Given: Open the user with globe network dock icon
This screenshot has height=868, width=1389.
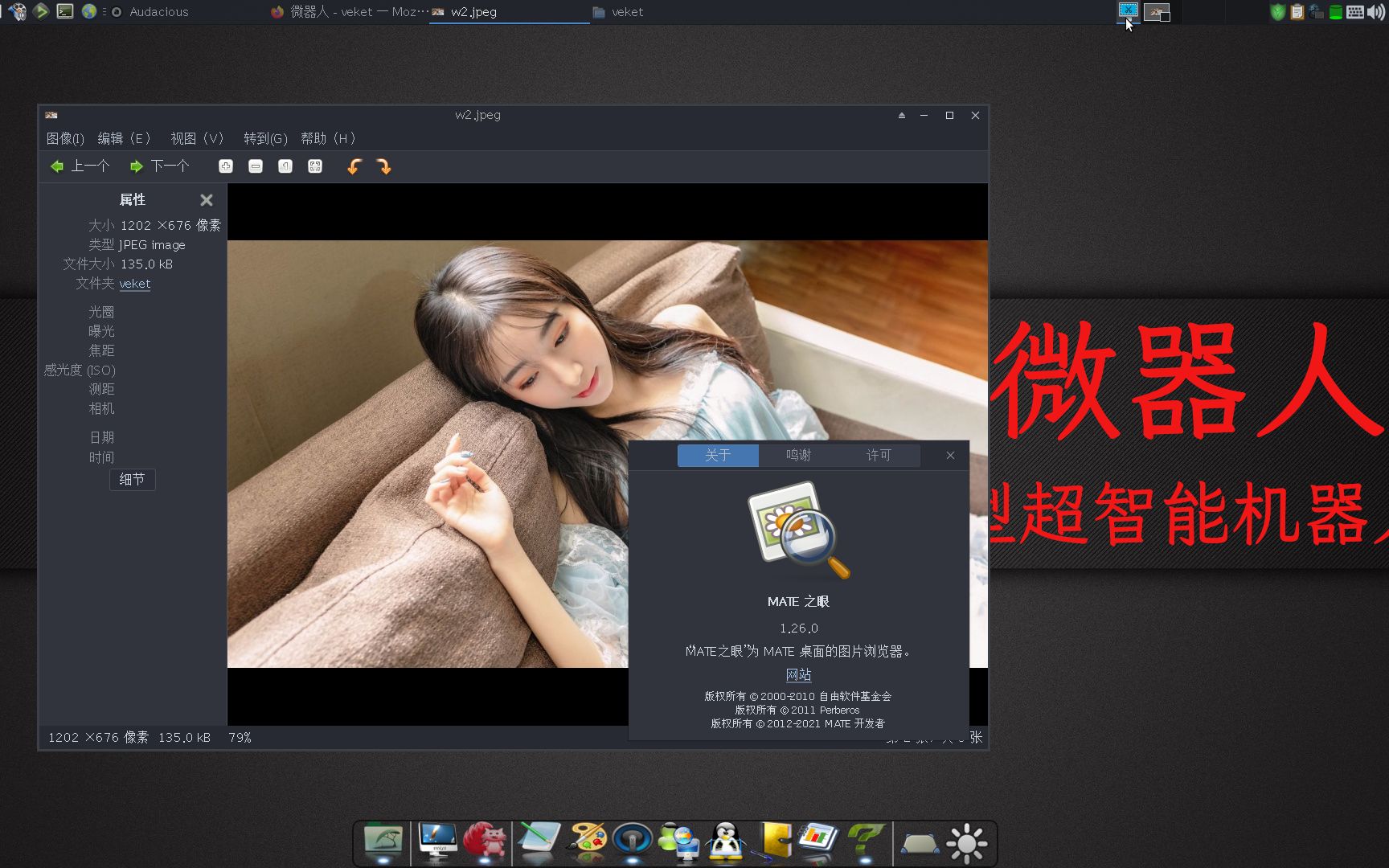Looking at the screenshot, I should coord(679,842).
